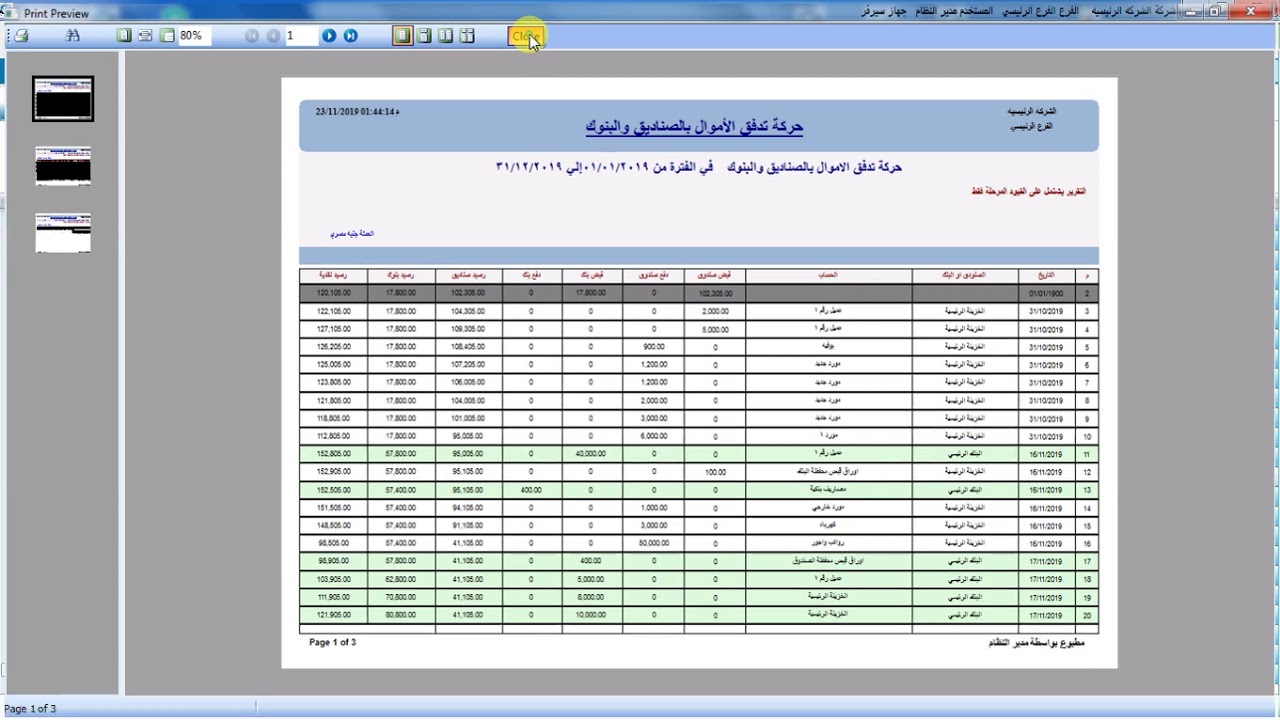Select the two-page continuous layout icon
The width and height of the screenshot is (1280, 720).
pyautogui.click(x=467, y=36)
